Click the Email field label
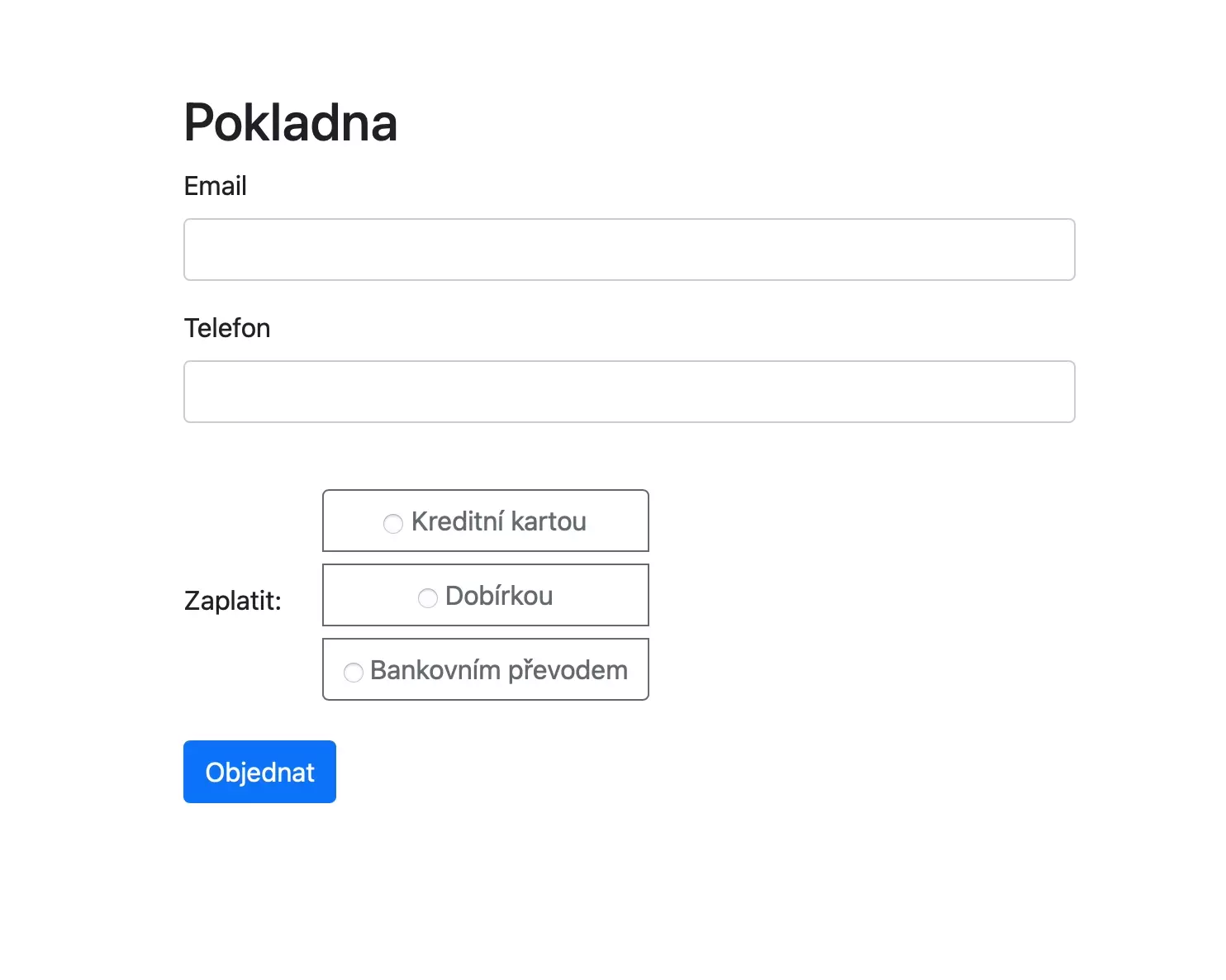 coord(215,186)
